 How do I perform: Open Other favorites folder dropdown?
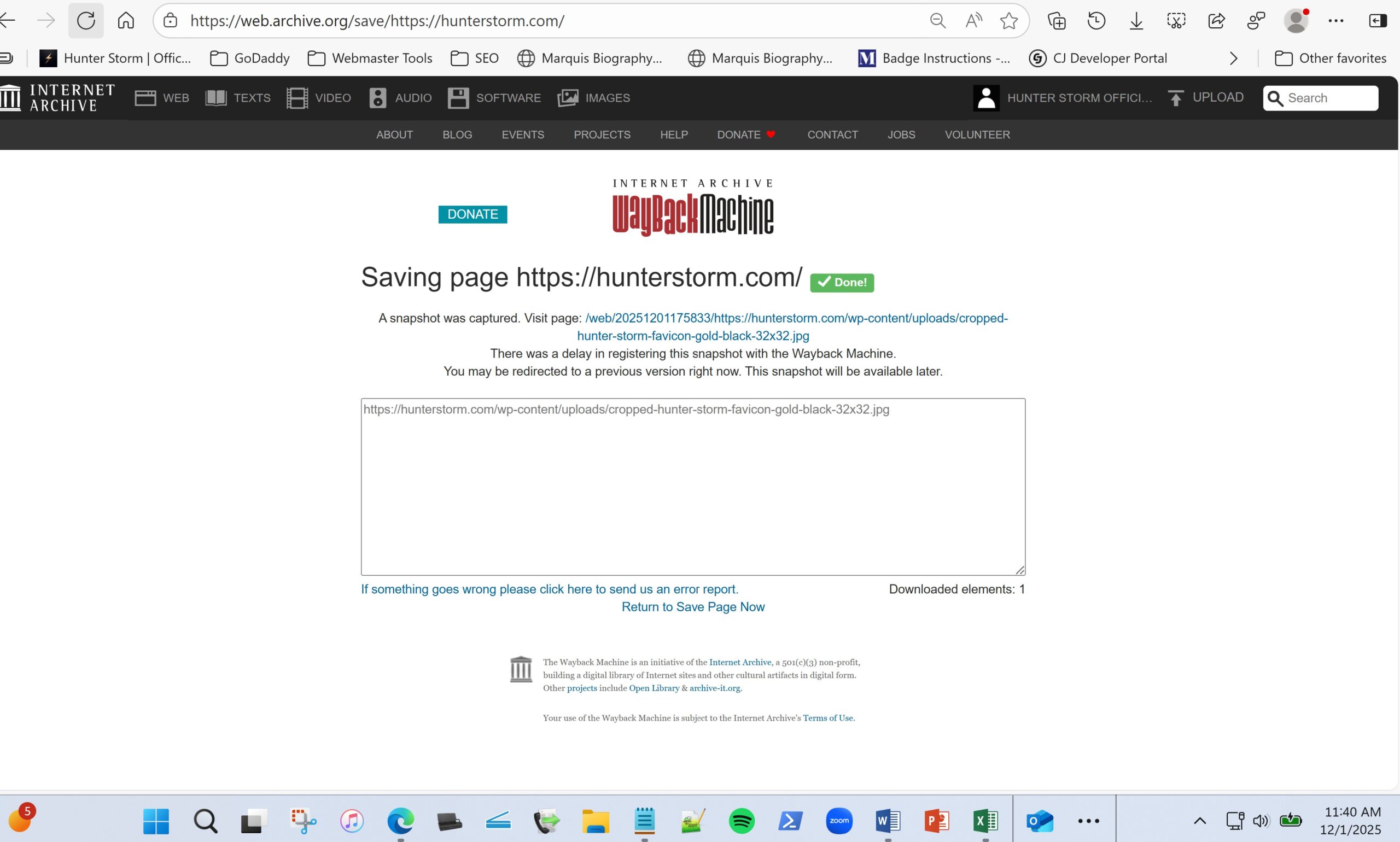point(1330,59)
